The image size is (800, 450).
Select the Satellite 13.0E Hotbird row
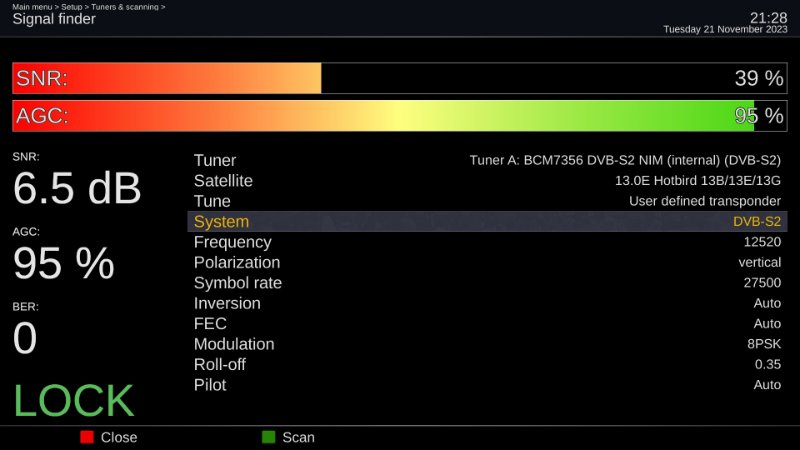(x=487, y=181)
